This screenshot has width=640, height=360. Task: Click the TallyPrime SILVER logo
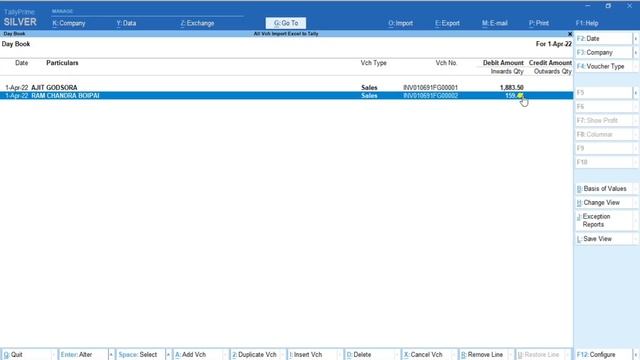[20, 18]
